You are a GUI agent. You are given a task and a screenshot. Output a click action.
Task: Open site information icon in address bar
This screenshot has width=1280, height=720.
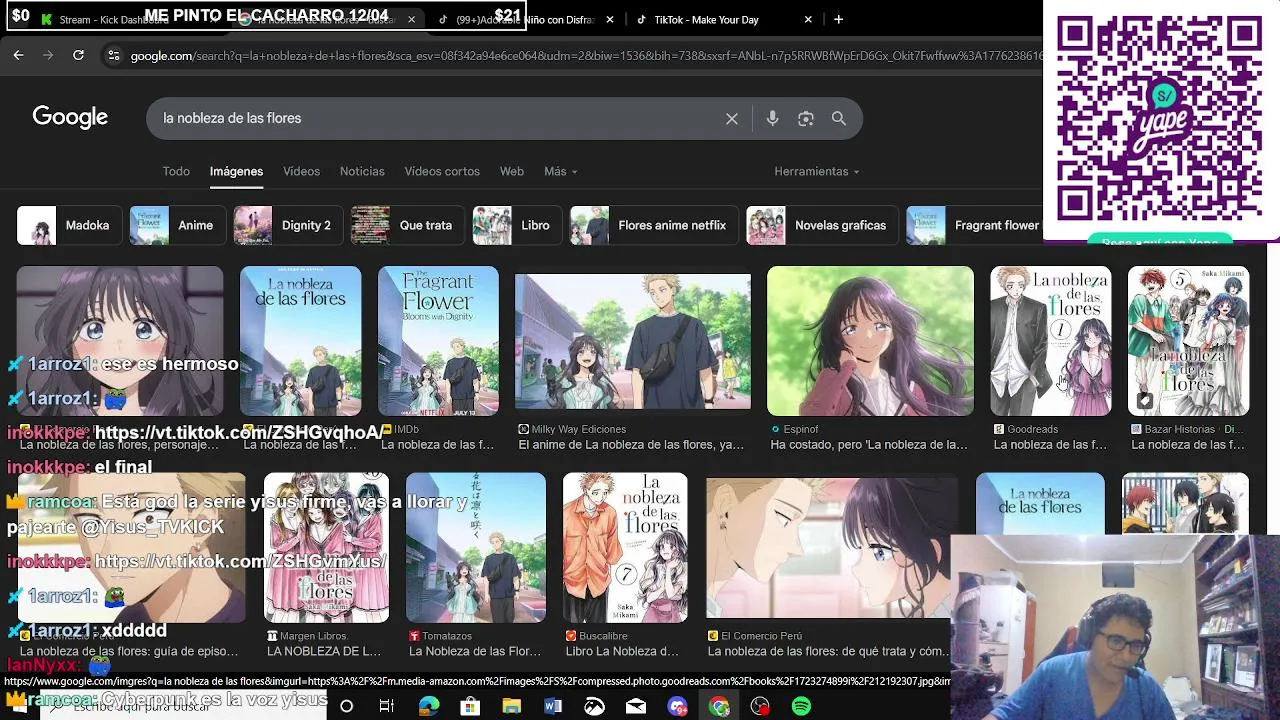(x=113, y=56)
